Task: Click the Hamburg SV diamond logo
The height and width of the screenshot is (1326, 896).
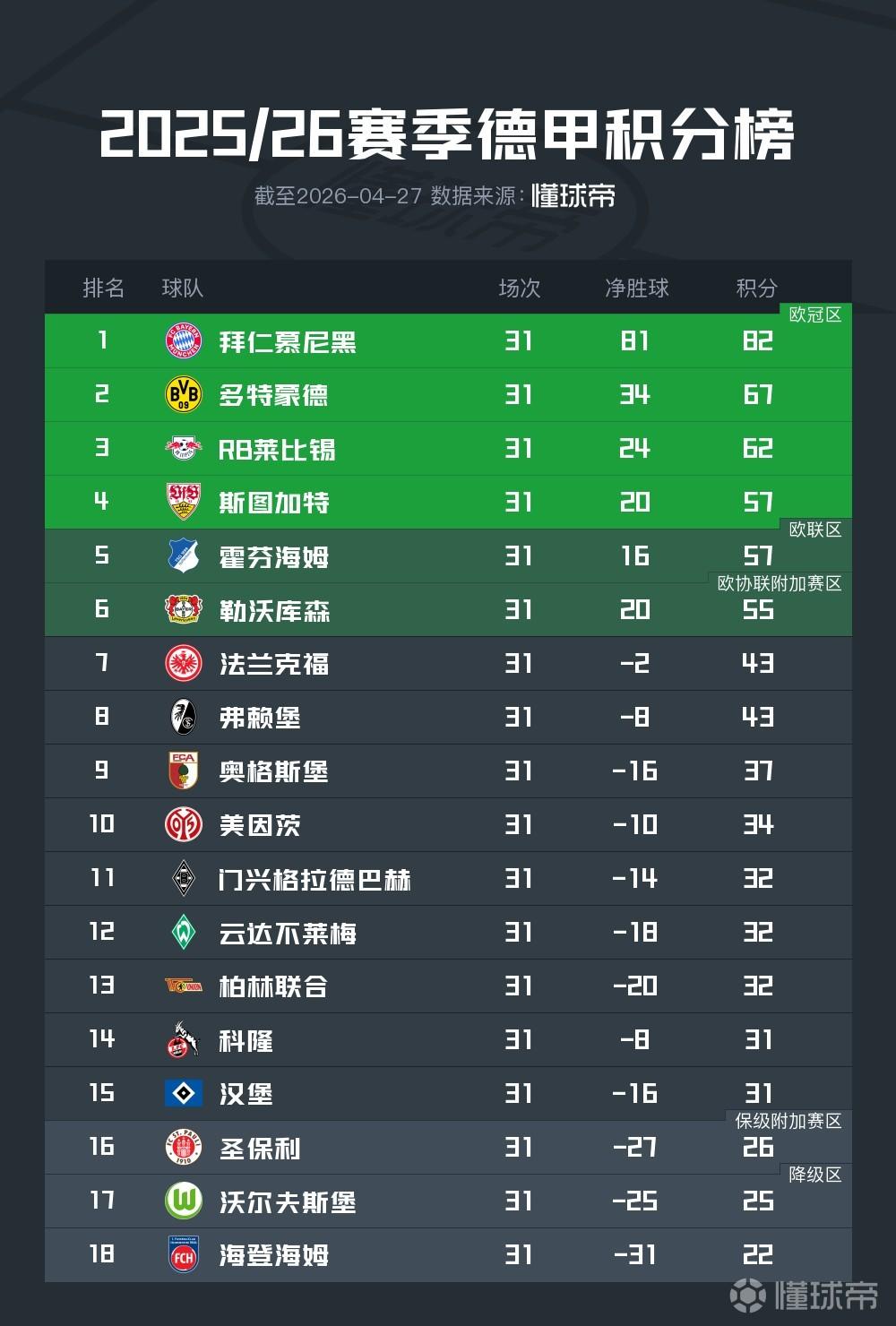Action: tap(184, 1093)
